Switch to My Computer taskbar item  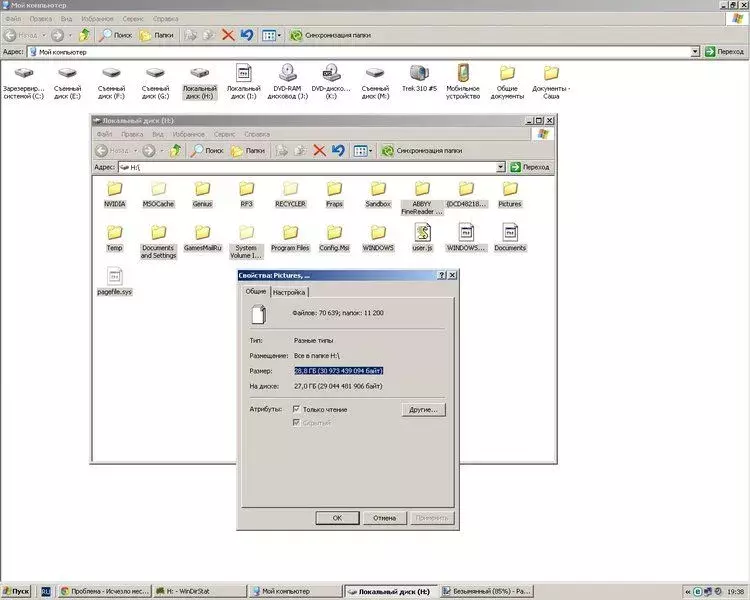295,591
